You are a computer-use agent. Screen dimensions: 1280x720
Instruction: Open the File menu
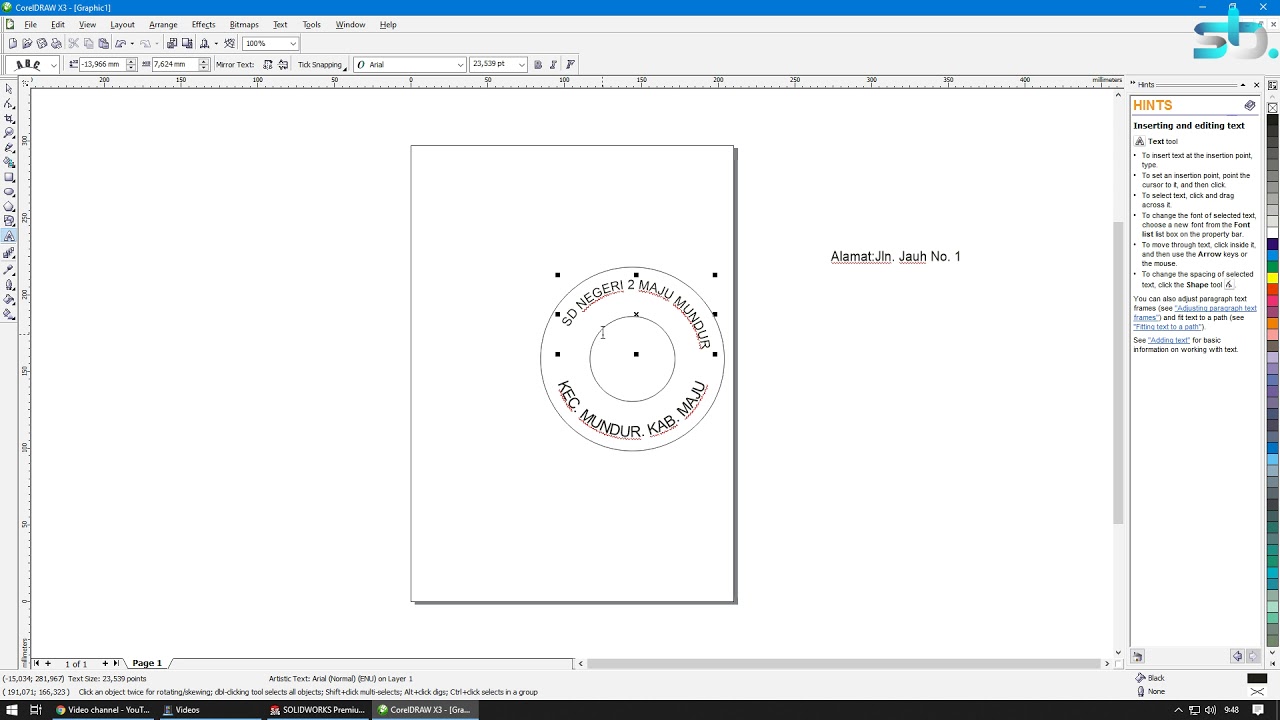coord(30,24)
